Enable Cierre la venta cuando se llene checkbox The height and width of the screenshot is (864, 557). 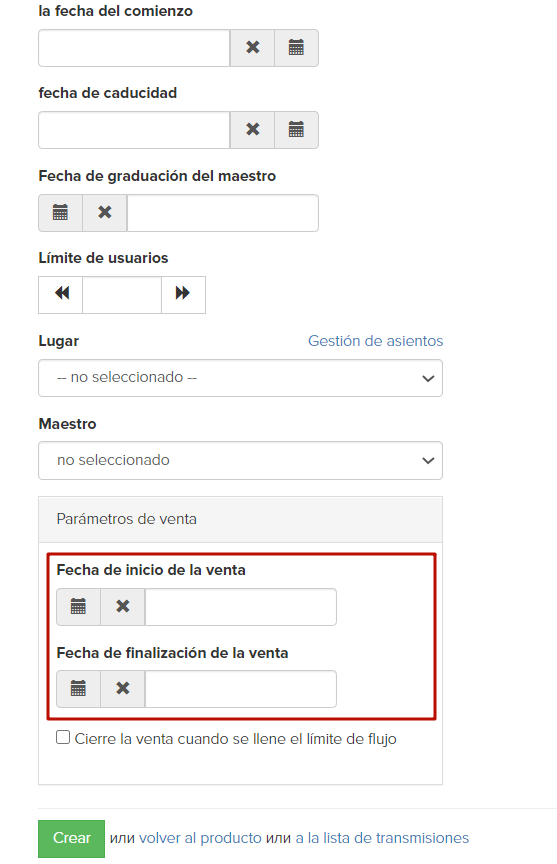63,737
